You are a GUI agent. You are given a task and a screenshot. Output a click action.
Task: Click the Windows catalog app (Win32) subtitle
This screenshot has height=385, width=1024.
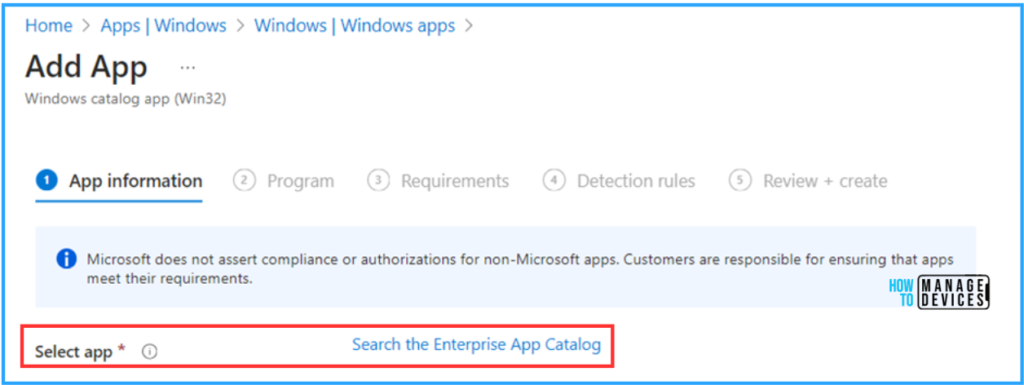[x=125, y=99]
